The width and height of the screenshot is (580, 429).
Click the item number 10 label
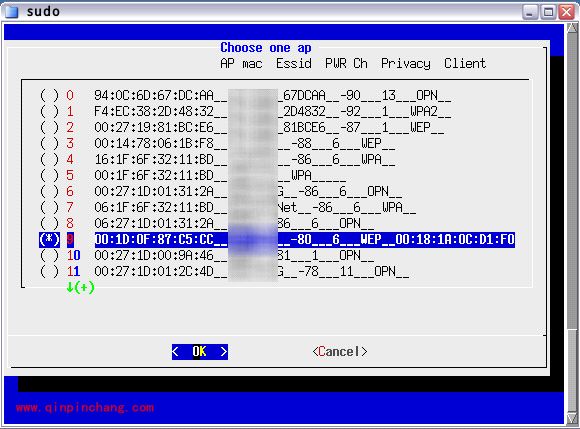pos(73,255)
